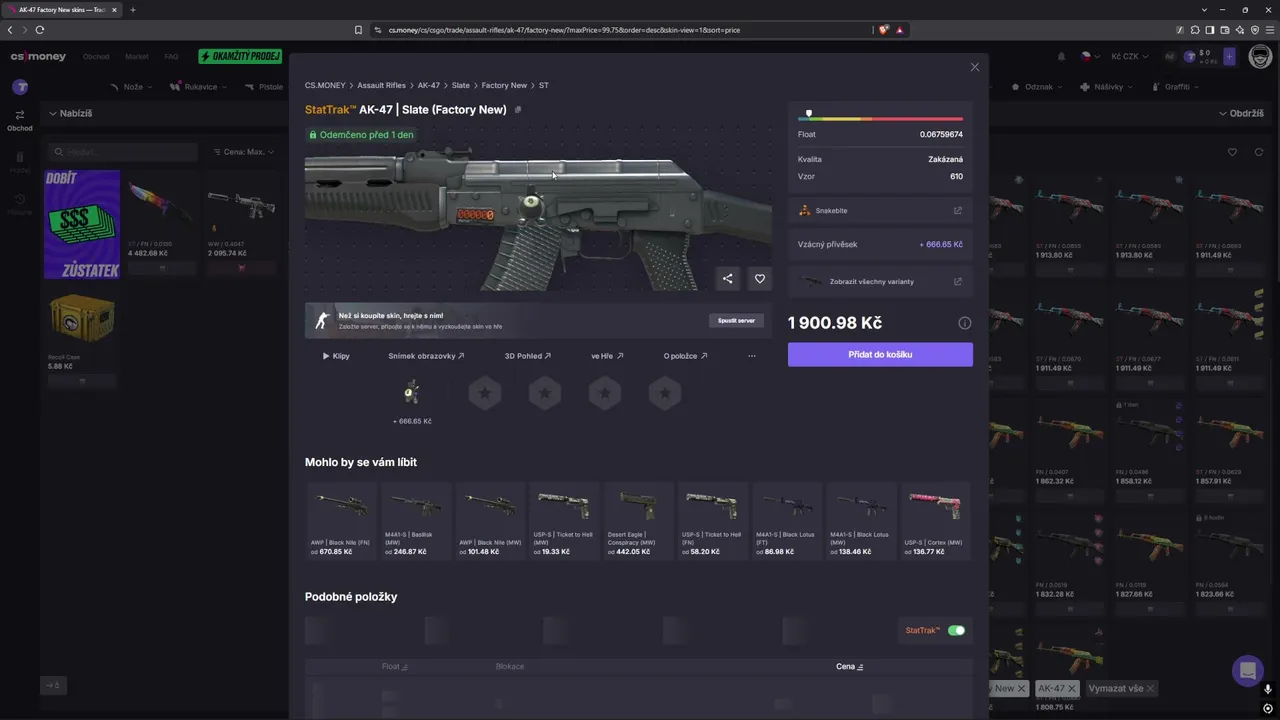Open the 3D Pohled view
The width and height of the screenshot is (1280, 720).
[x=528, y=356]
